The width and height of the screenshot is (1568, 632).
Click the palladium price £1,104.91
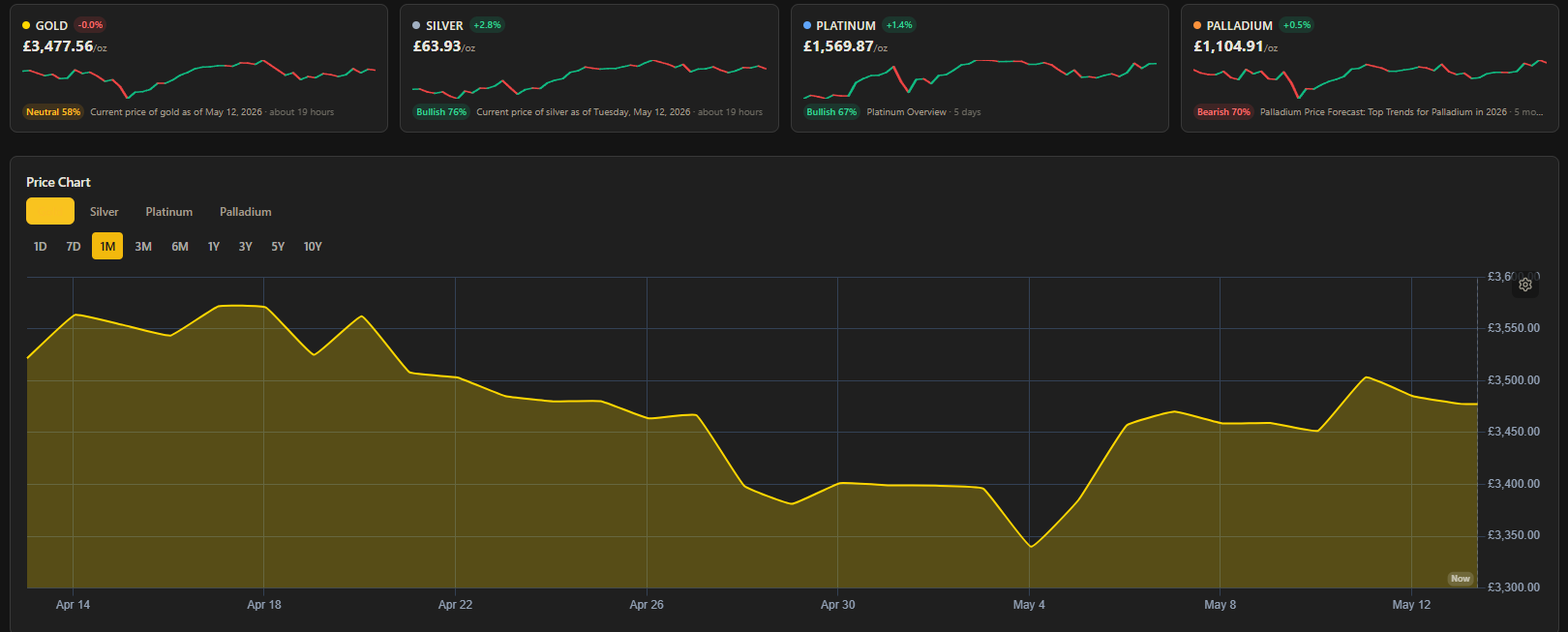tap(1228, 46)
